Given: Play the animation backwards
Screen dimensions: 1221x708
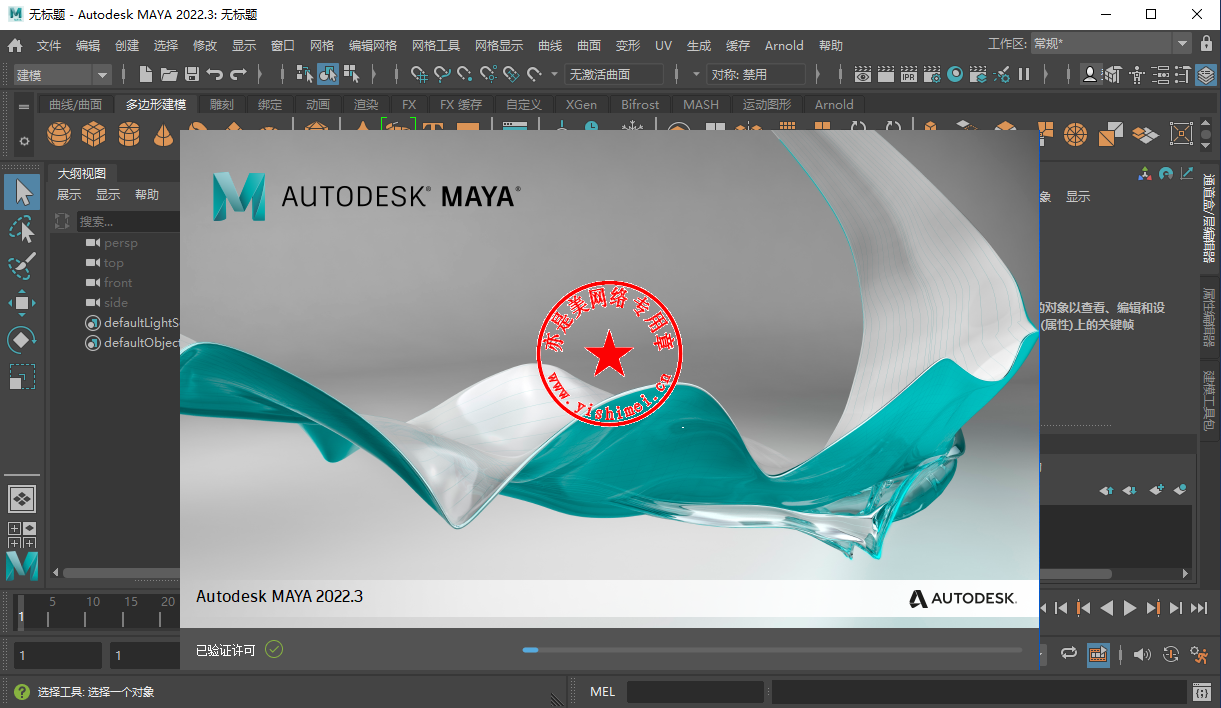Looking at the screenshot, I should pos(1107,607).
